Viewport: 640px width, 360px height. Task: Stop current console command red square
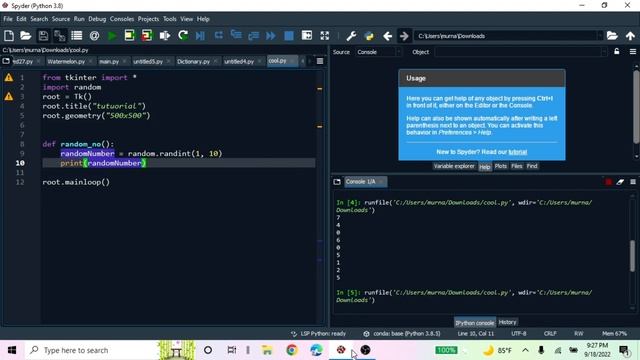click(x=608, y=182)
